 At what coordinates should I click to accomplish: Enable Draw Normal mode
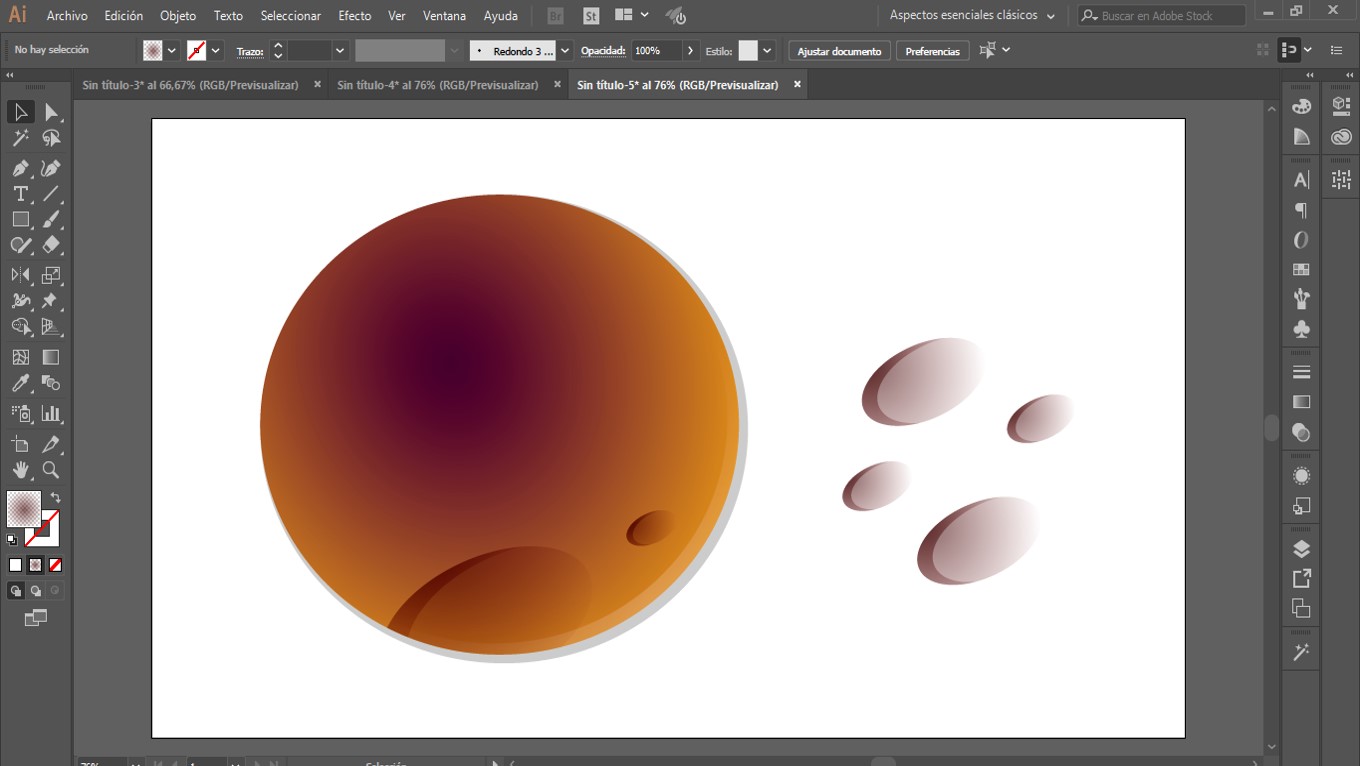15,591
